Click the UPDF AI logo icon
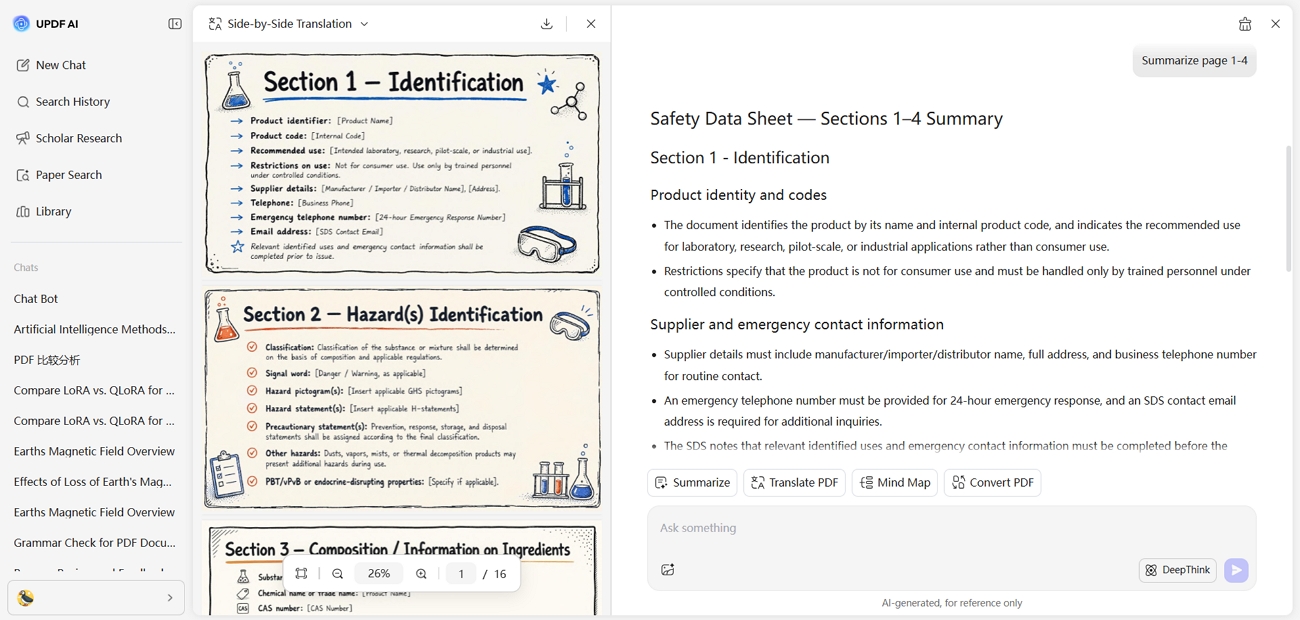 coord(21,24)
